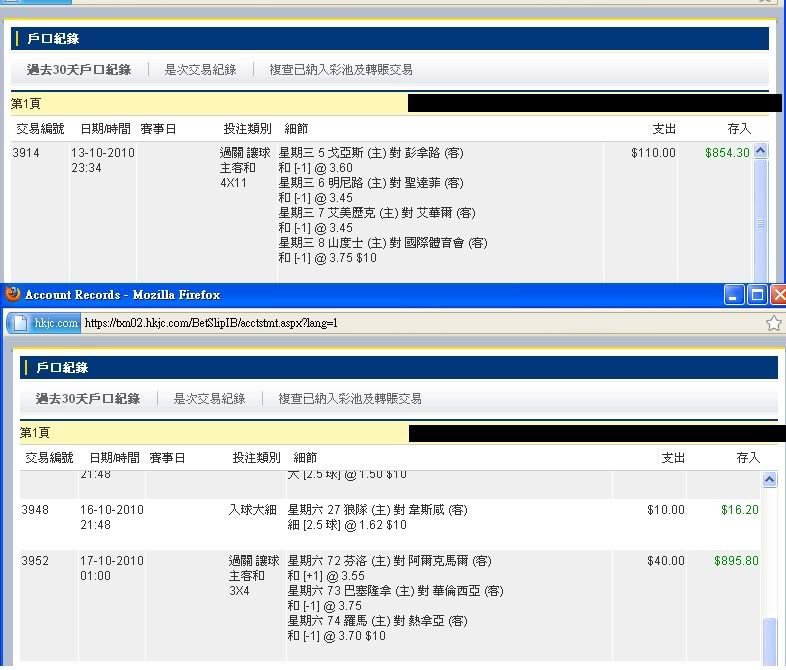Click the Firefox logo in title bar
786x670 pixels.
point(13,295)
